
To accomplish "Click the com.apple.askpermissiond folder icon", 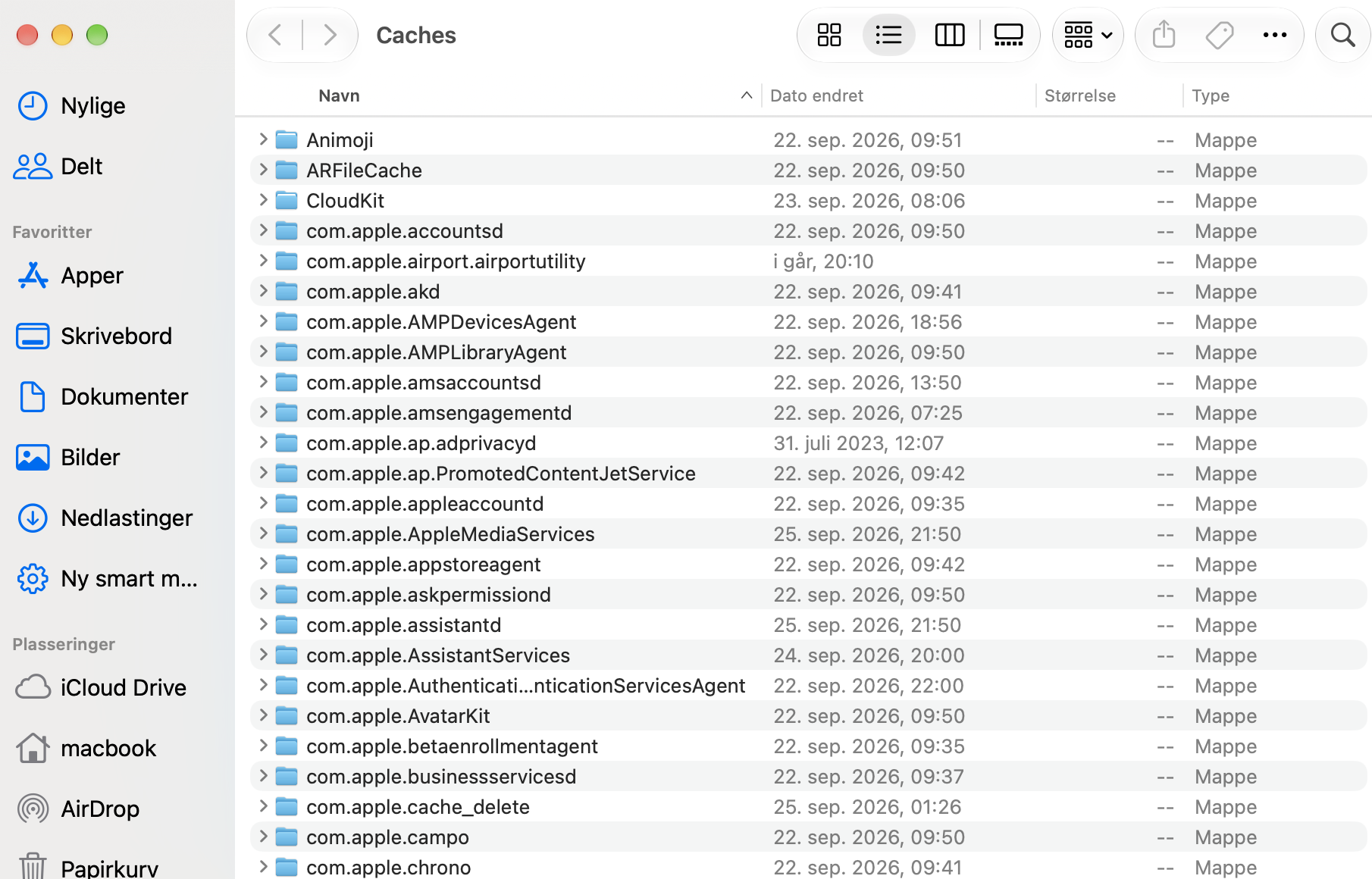I will click(x=287, y=594).
